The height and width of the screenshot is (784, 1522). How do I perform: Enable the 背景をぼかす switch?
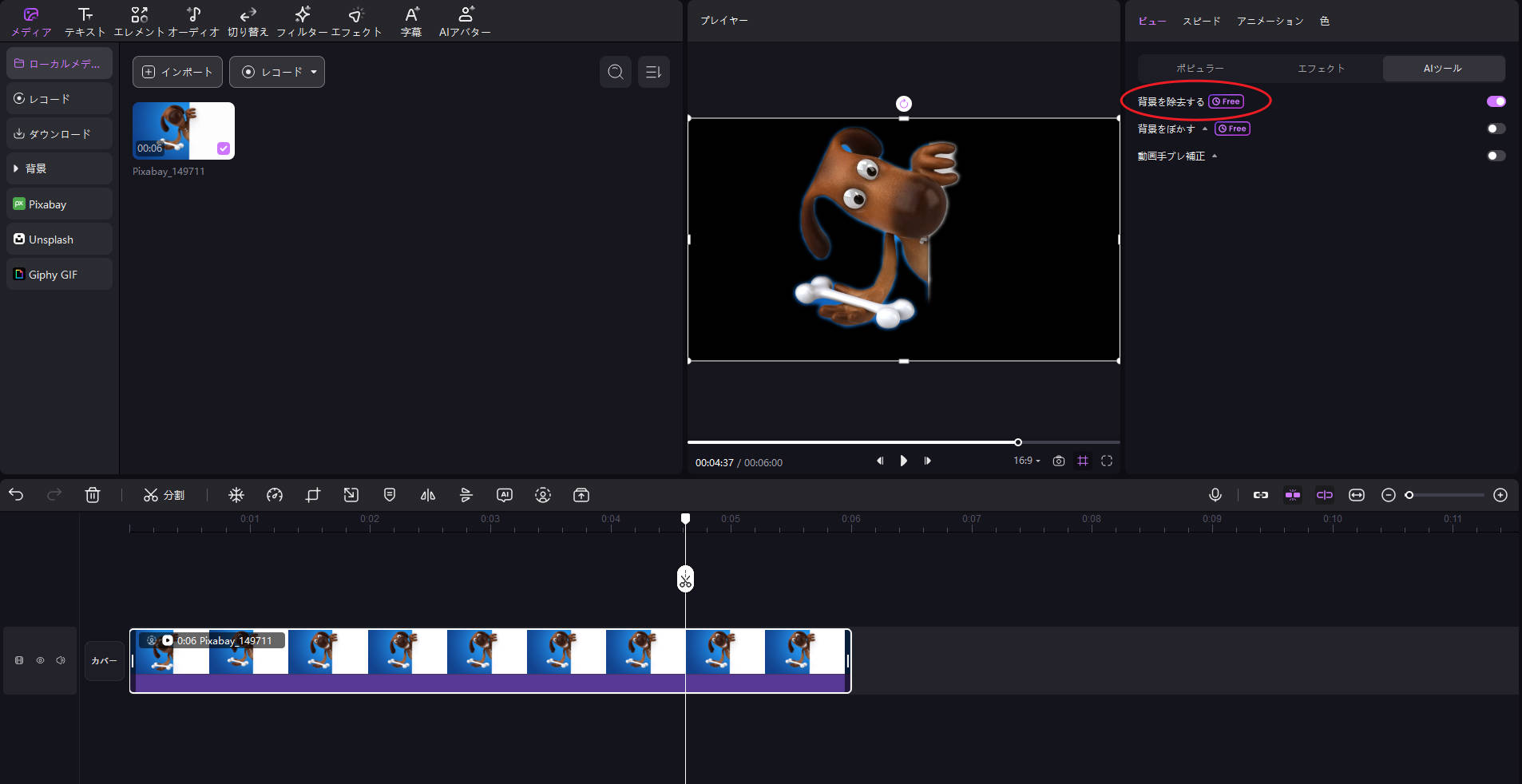coord(1496,129)
